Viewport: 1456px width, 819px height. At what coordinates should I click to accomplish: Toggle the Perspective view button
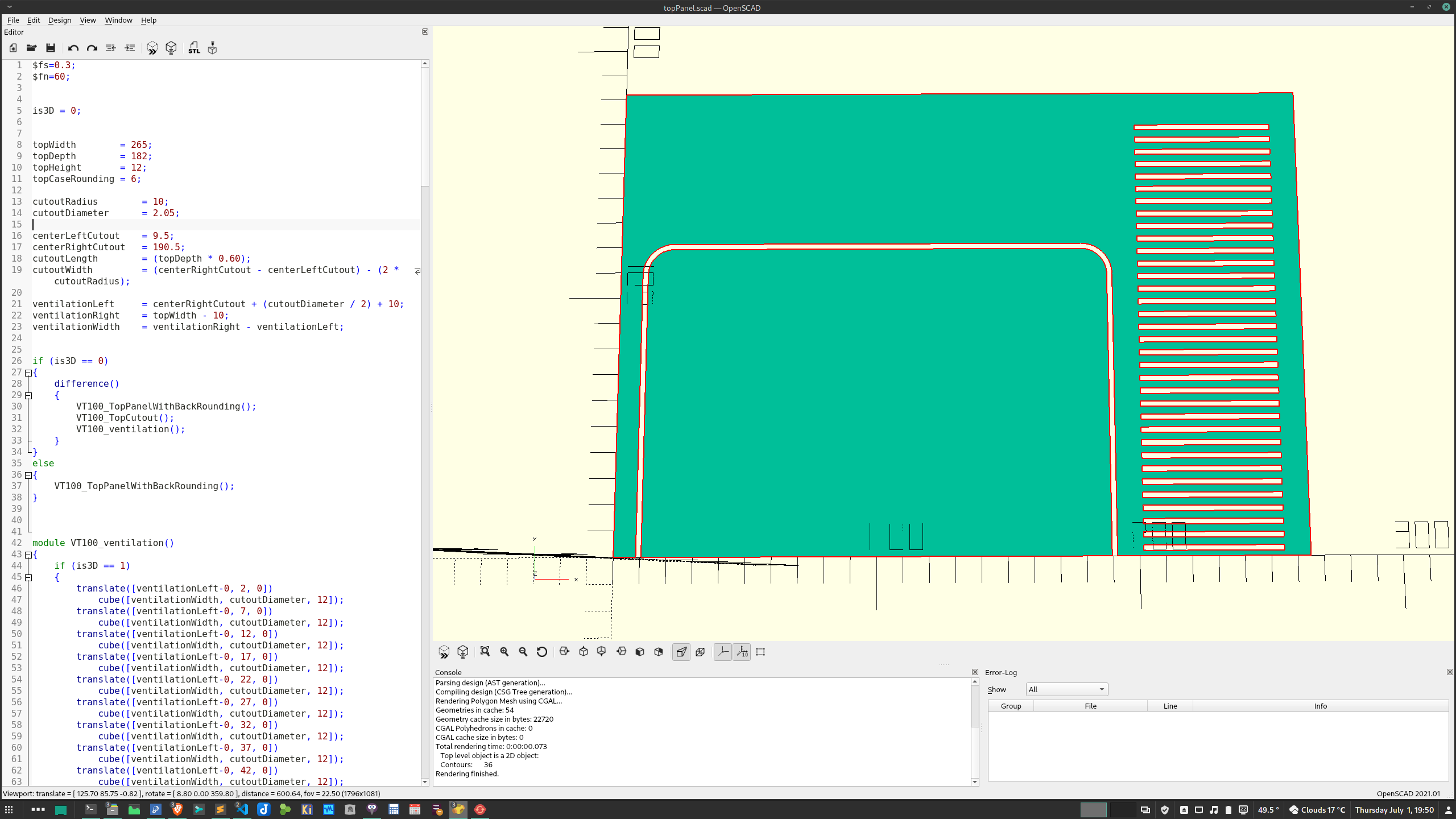[681, 652]
